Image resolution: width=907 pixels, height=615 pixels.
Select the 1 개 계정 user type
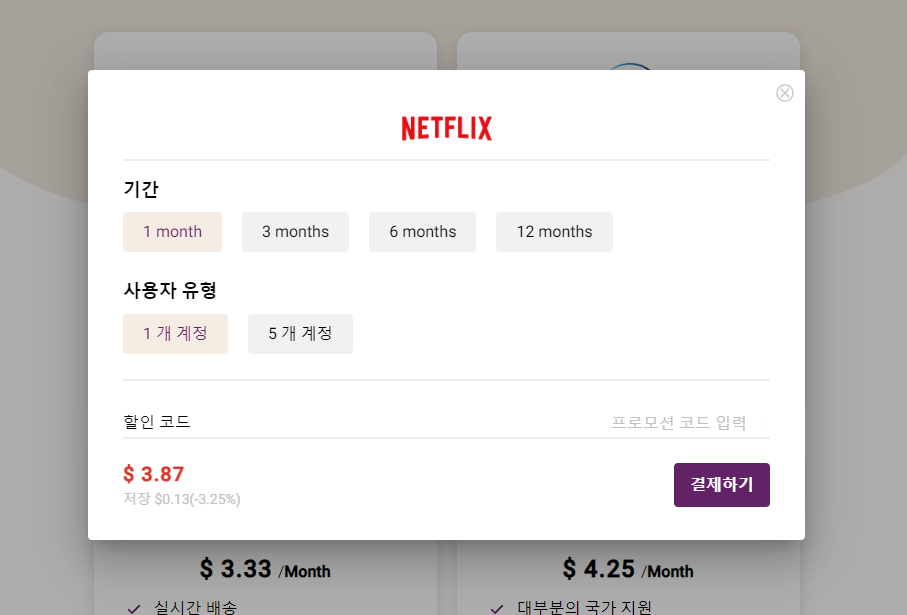pyautogui.click(x=175, y=334)
